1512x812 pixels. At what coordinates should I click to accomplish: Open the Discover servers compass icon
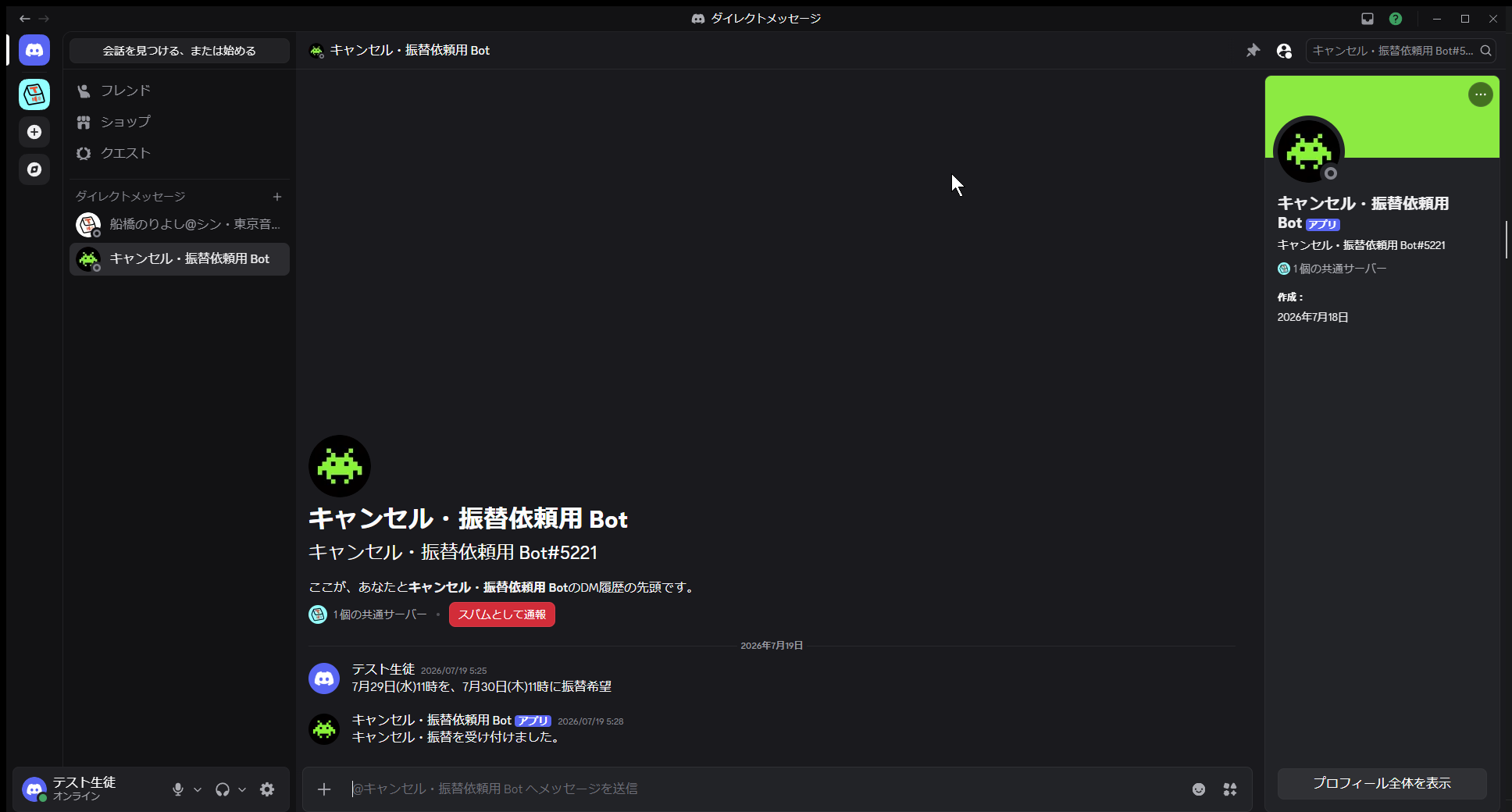pos(34,169)
